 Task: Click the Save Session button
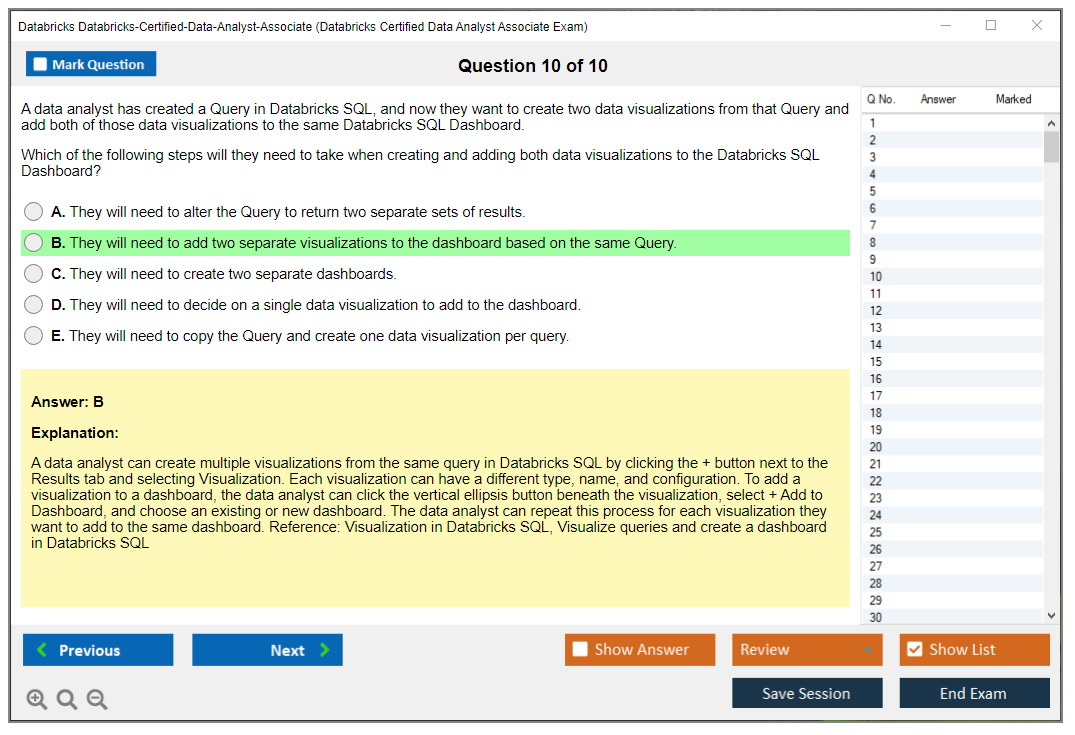pyautogui.click(x=807, y=693)
